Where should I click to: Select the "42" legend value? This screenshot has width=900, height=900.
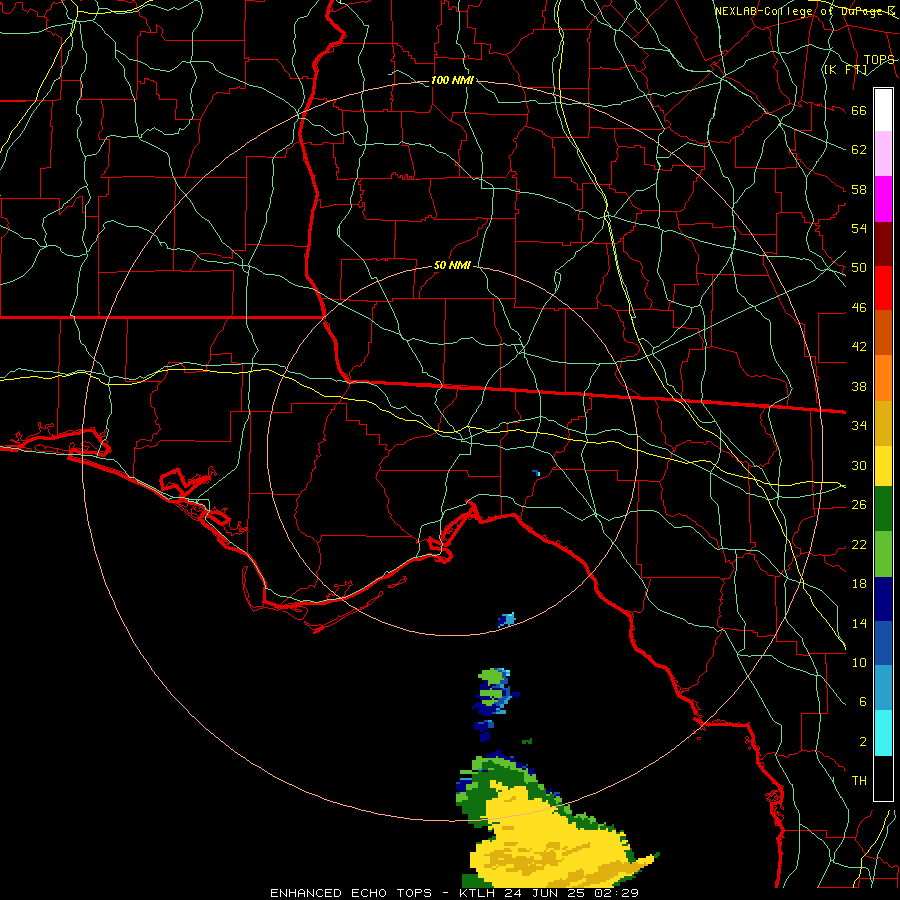pyautogui.click(x=859, y=346)
